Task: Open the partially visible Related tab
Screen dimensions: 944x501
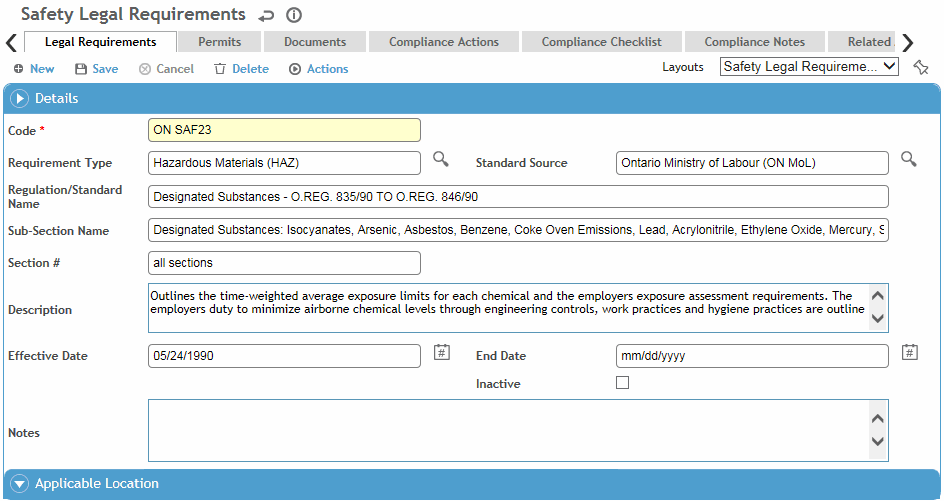Action: tap(862, 42)
